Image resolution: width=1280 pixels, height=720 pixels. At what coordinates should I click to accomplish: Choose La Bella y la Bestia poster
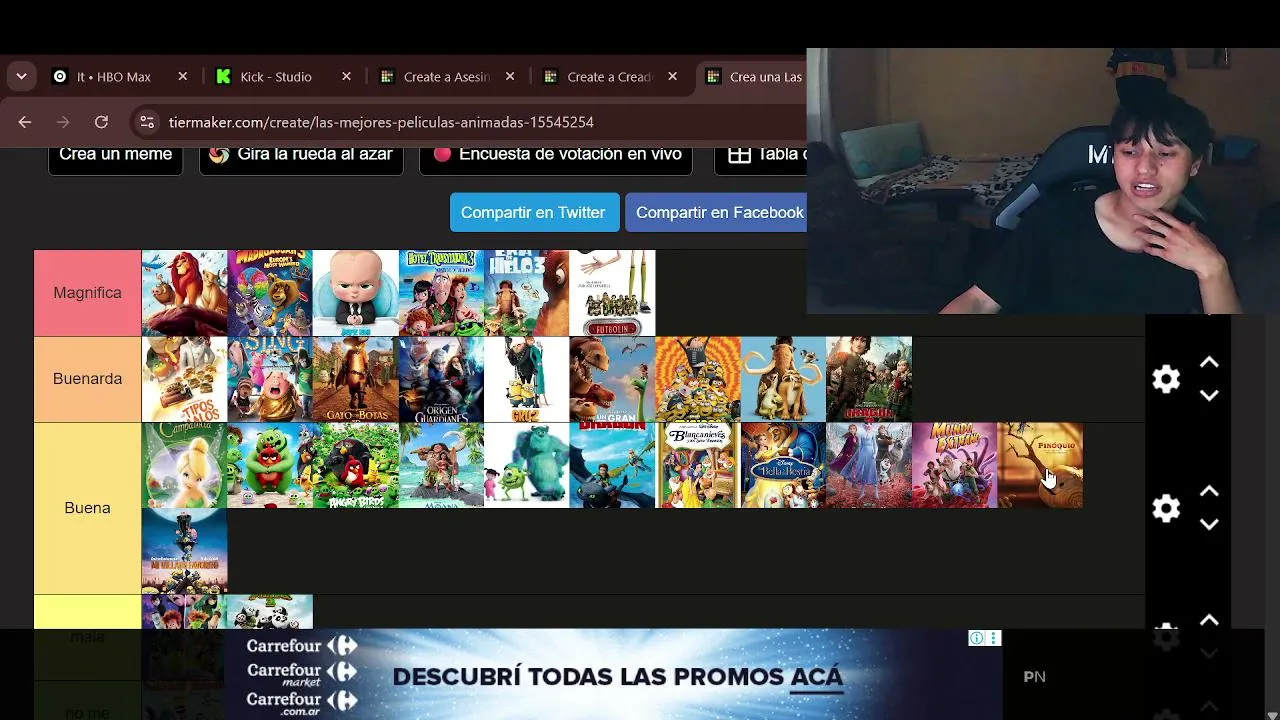click(x=783, y=465)
